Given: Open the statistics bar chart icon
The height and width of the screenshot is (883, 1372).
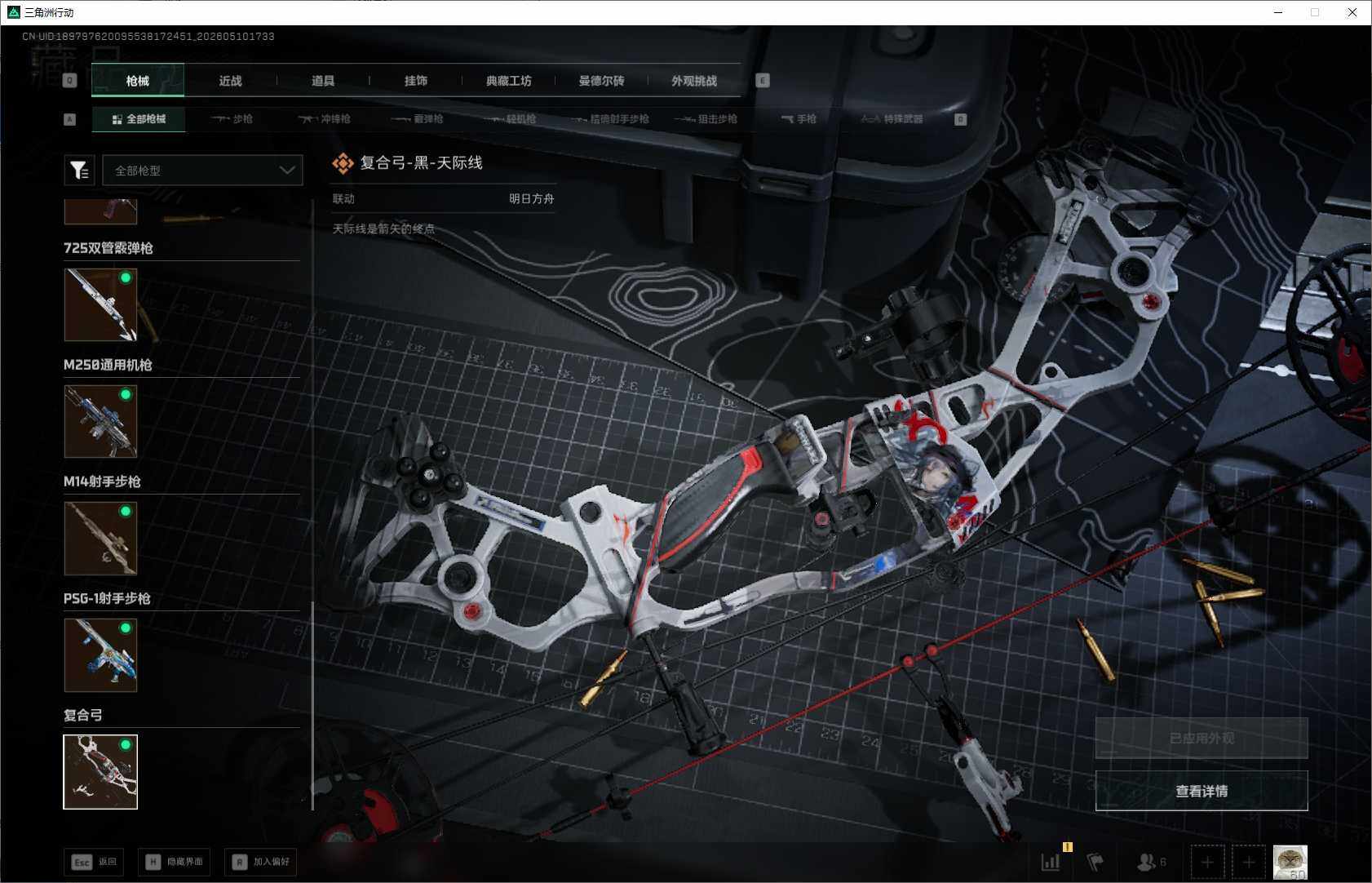Looking at the screenshot, I should pos(1051,862).
